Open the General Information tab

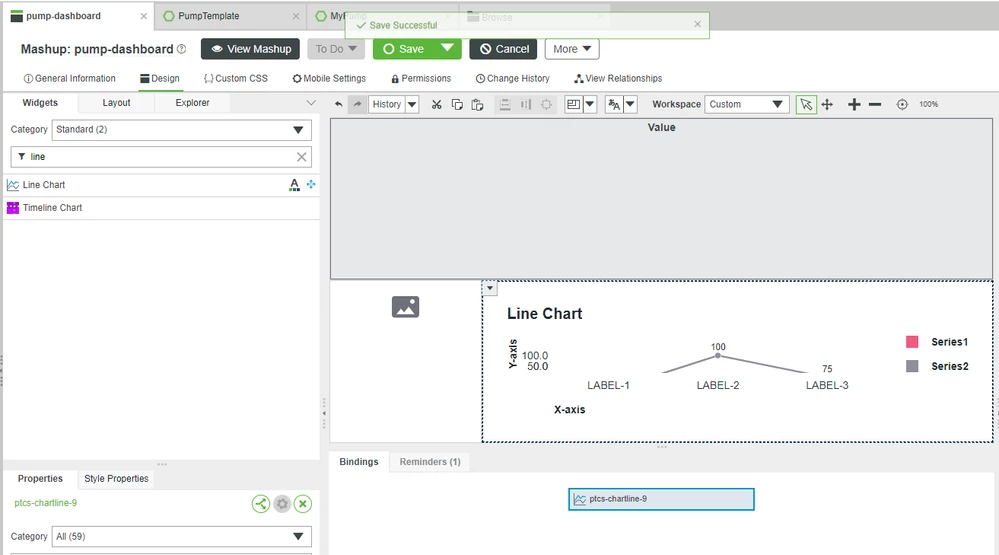pyautogui.click(x=69, y=78)
